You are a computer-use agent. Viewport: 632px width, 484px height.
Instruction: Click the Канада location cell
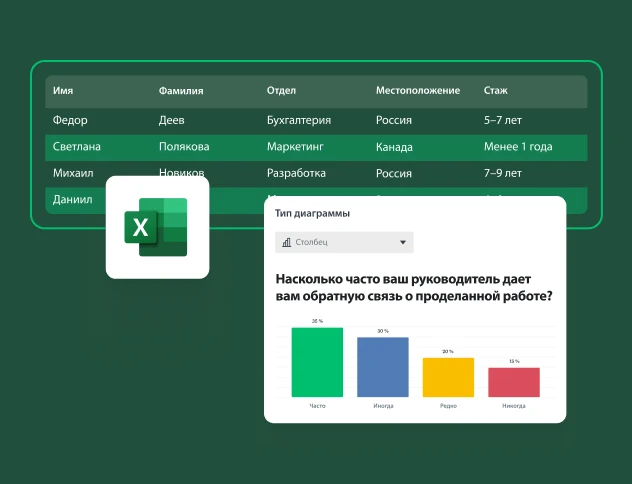(395, 147)
